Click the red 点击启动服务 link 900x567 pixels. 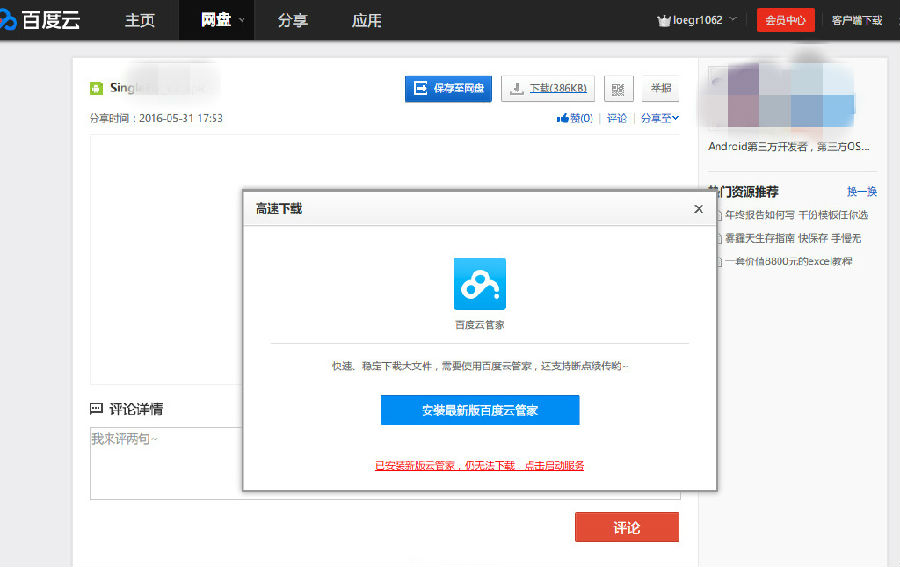pyautogui.click(x=554, y=465)
